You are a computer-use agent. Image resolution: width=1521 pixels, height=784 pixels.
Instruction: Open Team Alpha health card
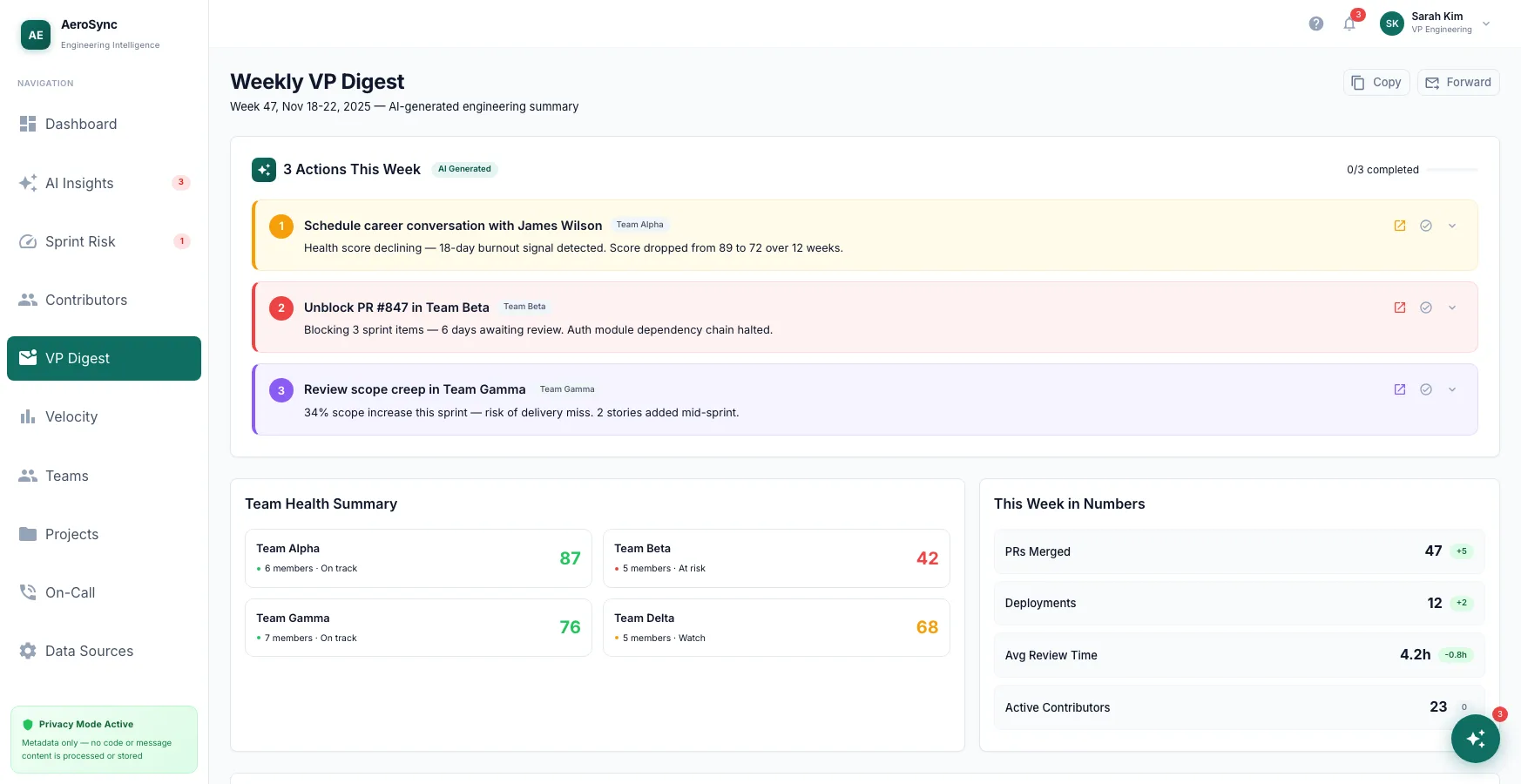pos(418,558)
